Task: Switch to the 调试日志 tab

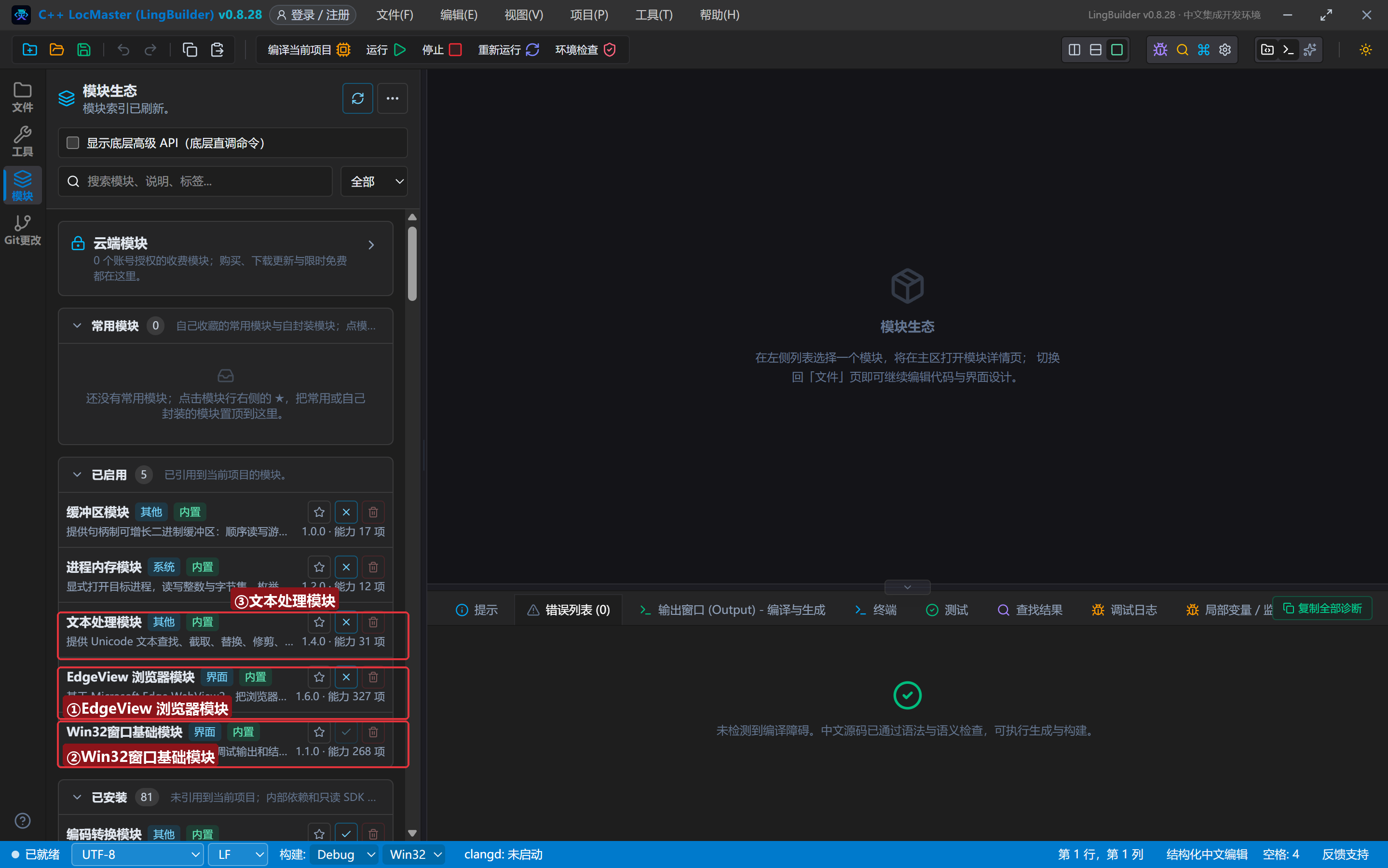Action: [1124, 610]
